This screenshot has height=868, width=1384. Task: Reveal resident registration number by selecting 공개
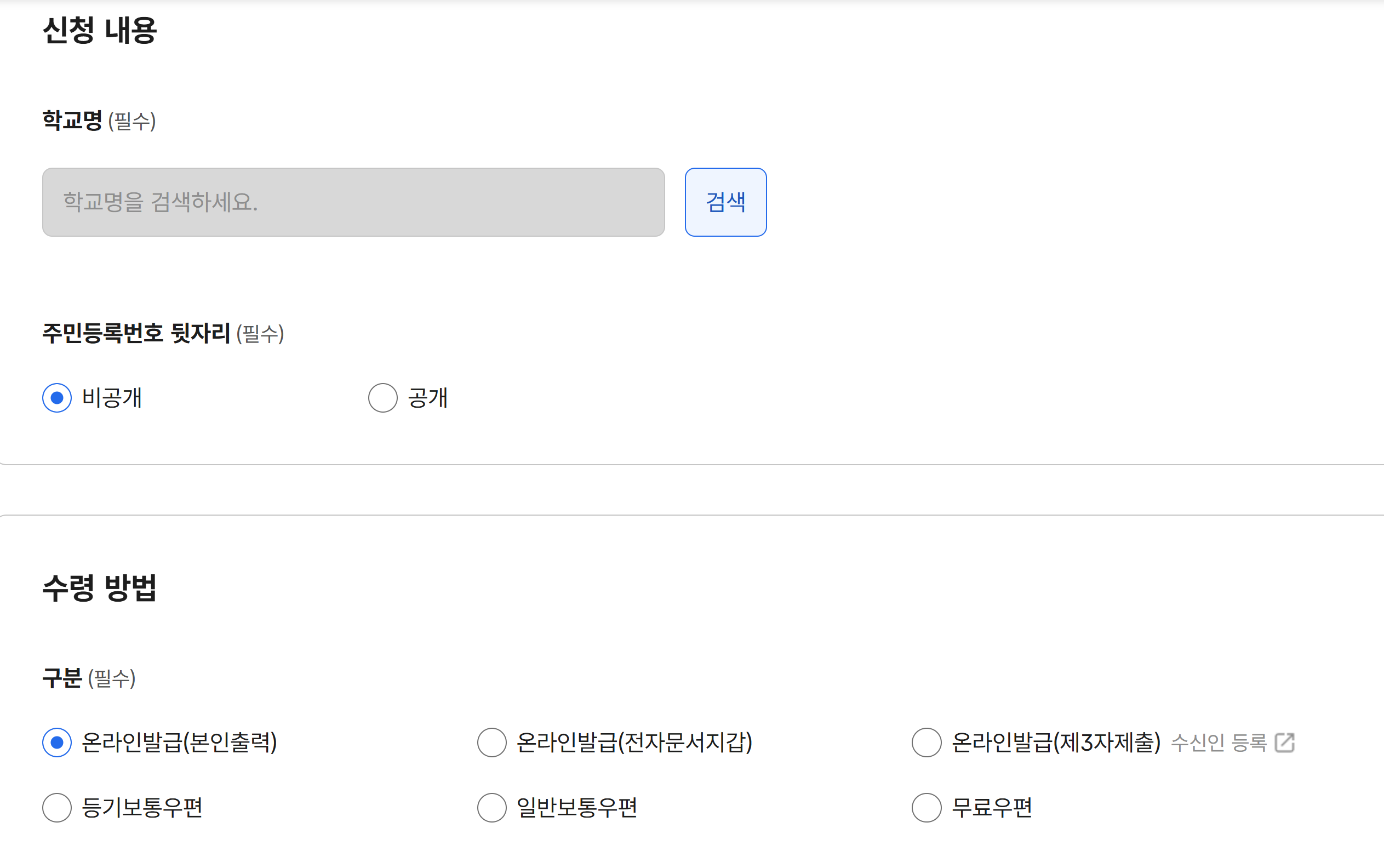383,397
